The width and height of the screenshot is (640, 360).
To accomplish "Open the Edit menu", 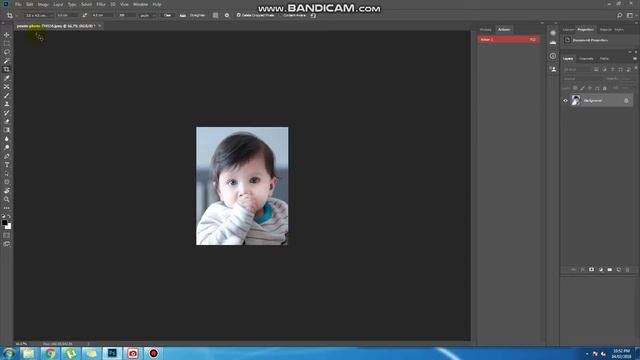I will click(x=29, y=4).
